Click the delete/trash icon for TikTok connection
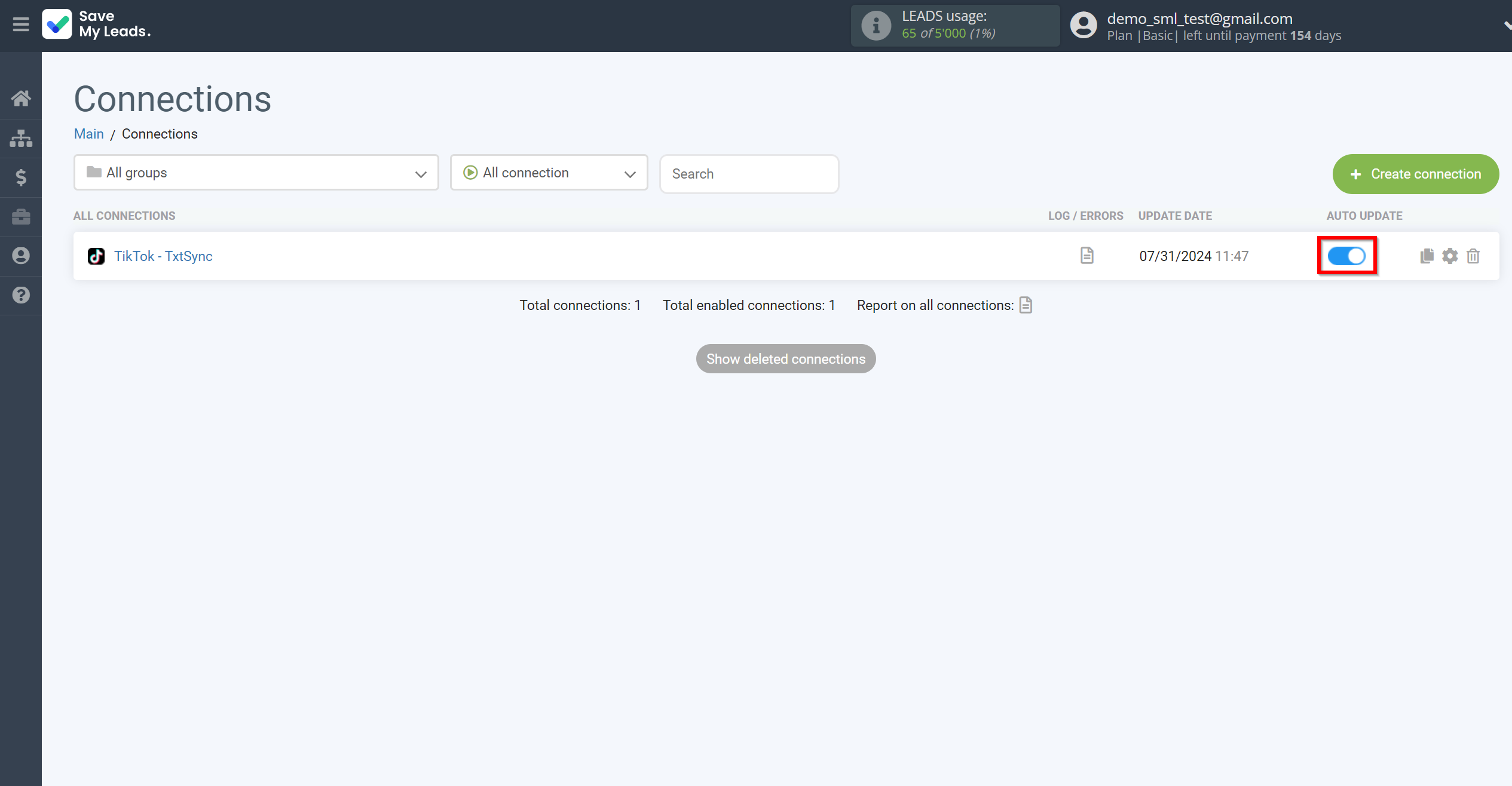The height and width of the screenshot is (786, 1512). [x=1473, y=255]
